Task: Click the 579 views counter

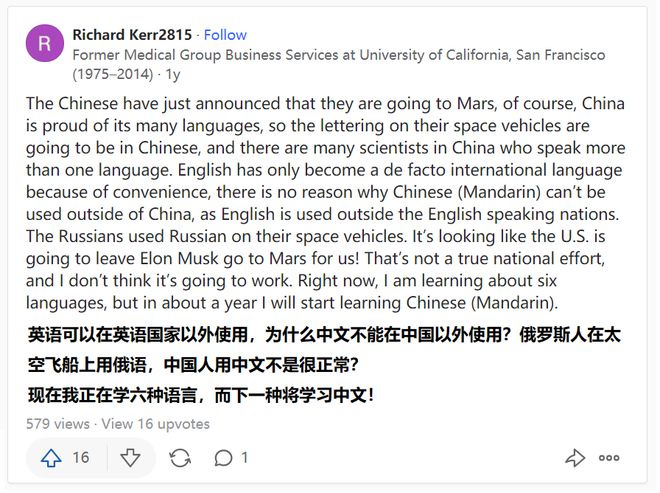Action: point(58,424)
